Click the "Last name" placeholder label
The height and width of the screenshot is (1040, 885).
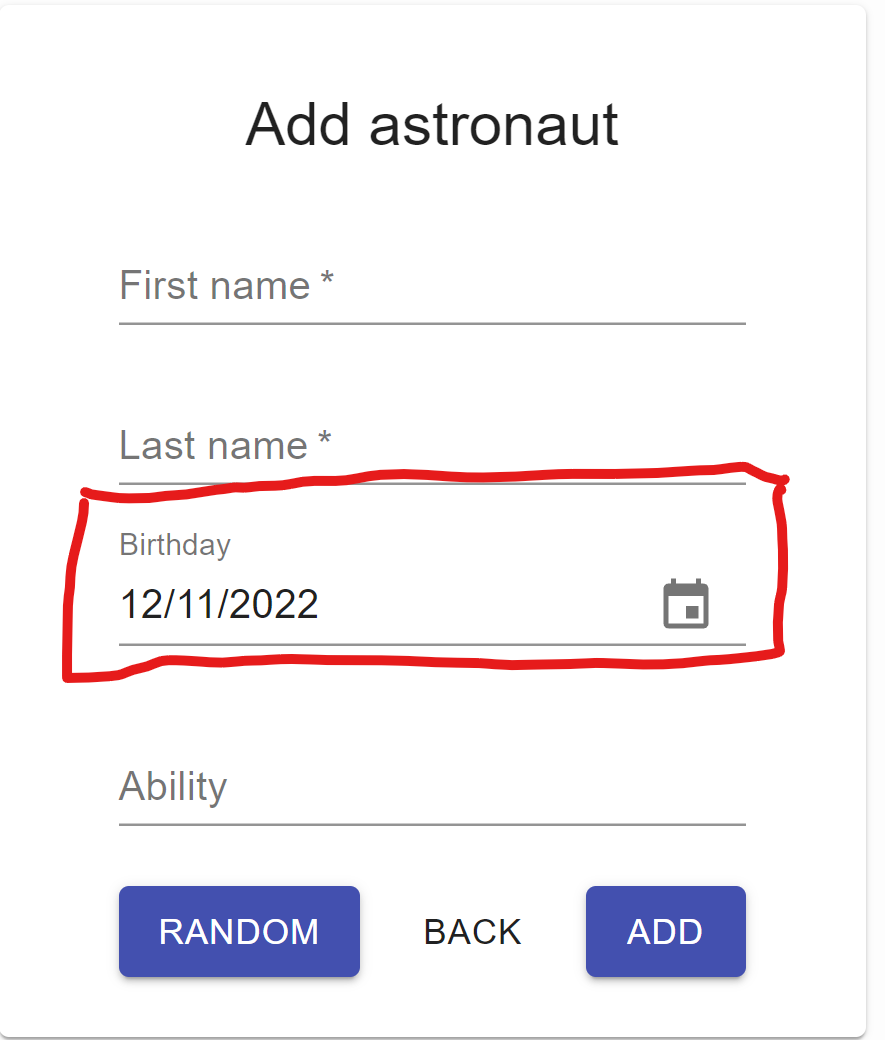pyautogui.click(x=213, y=446)
